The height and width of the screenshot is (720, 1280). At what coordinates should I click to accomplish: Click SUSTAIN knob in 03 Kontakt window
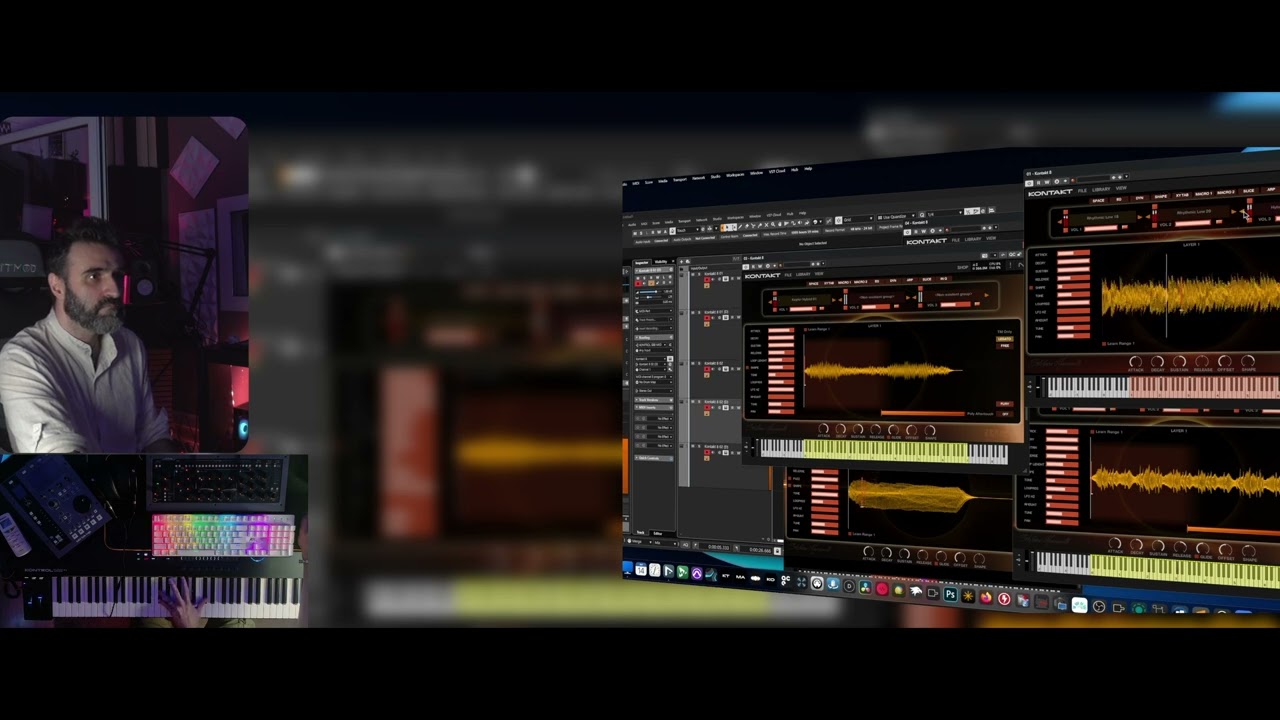(x=858, y=429)
